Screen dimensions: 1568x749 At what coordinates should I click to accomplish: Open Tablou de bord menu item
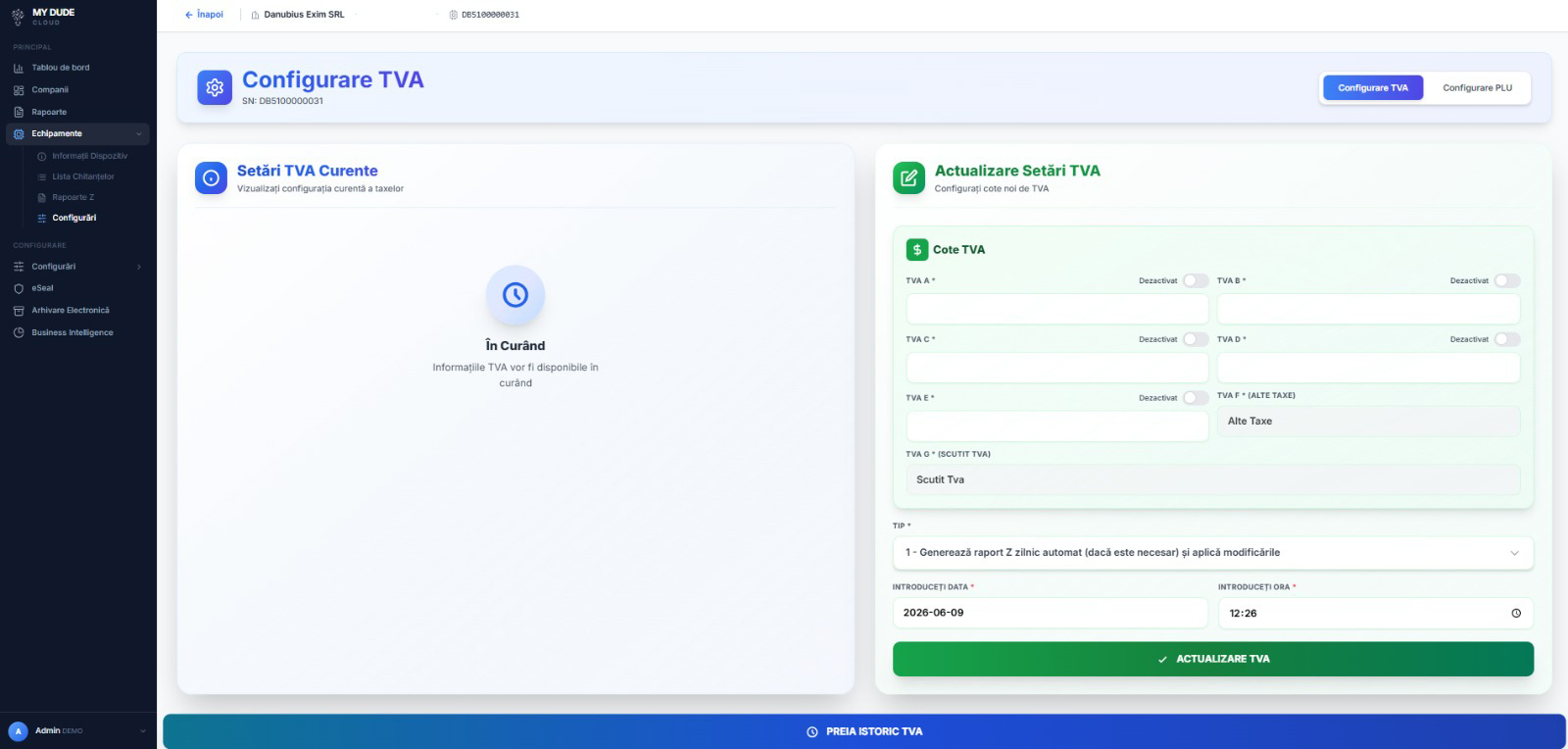[78, 68]
